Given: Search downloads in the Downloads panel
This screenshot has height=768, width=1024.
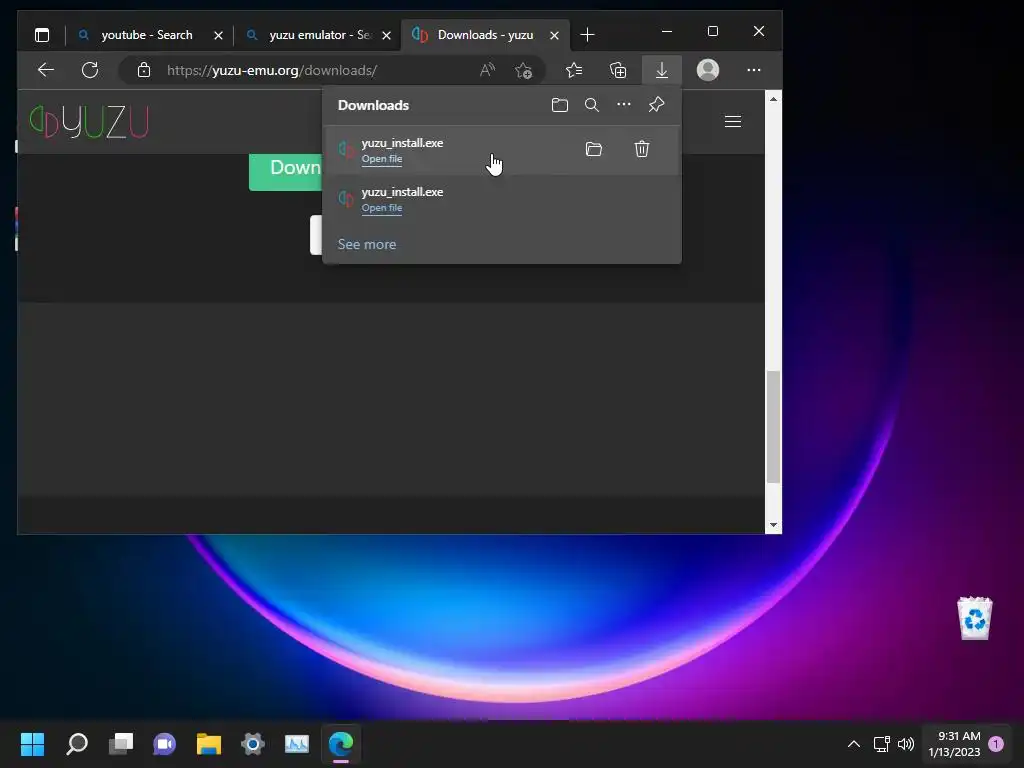Looking at the screenshot, I should (592, 105).
